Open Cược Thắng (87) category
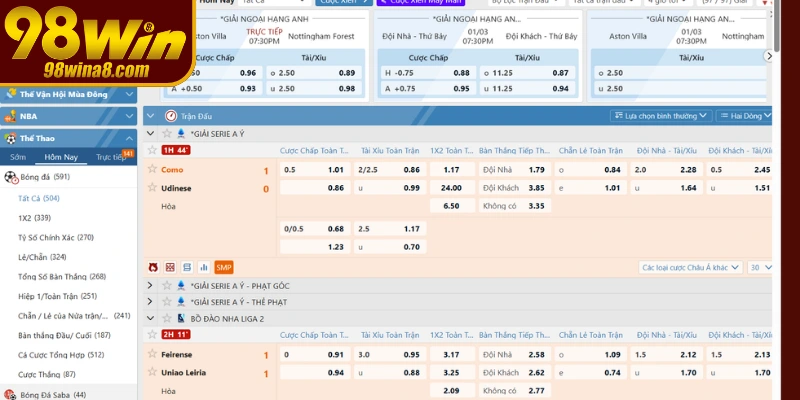Screen dimensions: 800x400 click(47, 374)
